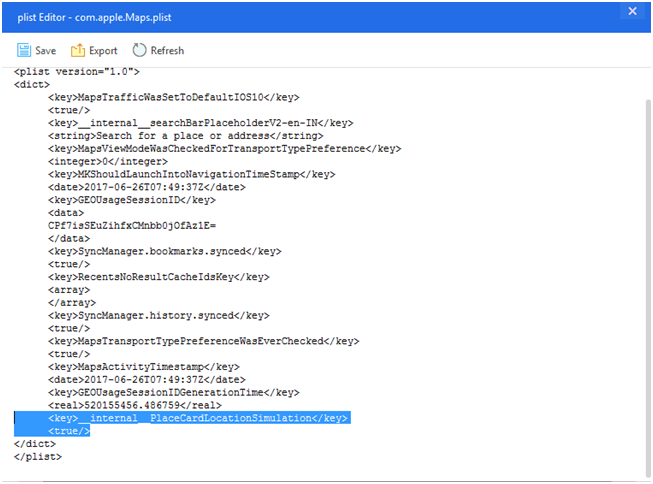Click the data value CPf7isSEuZihfxCMnbb0jOfAz1E=

tap(132, 226)
